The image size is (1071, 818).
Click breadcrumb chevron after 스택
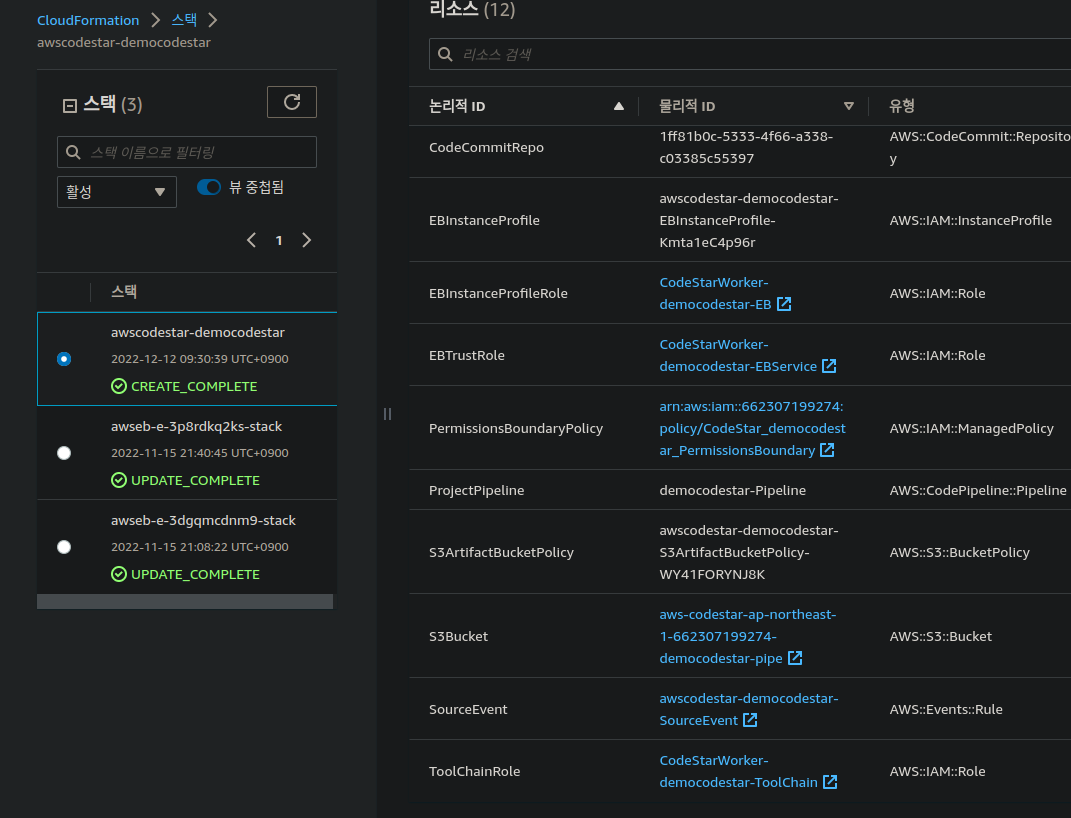pos(213,20)
